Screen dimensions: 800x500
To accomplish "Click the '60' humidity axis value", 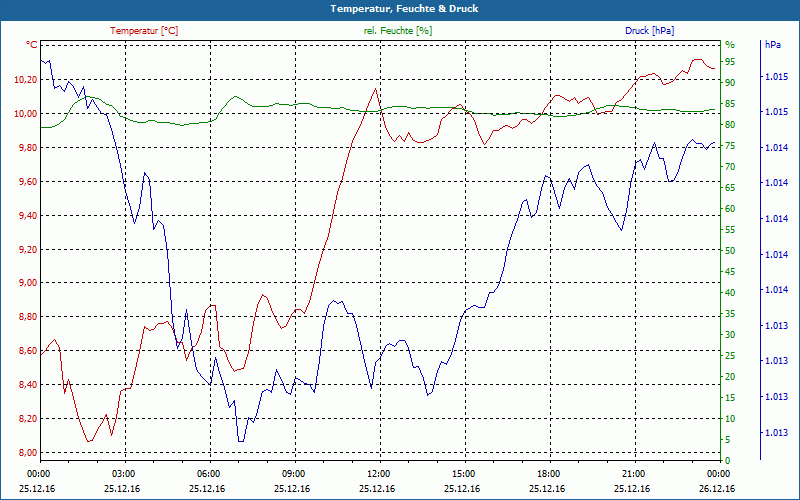I will [730, 209].
